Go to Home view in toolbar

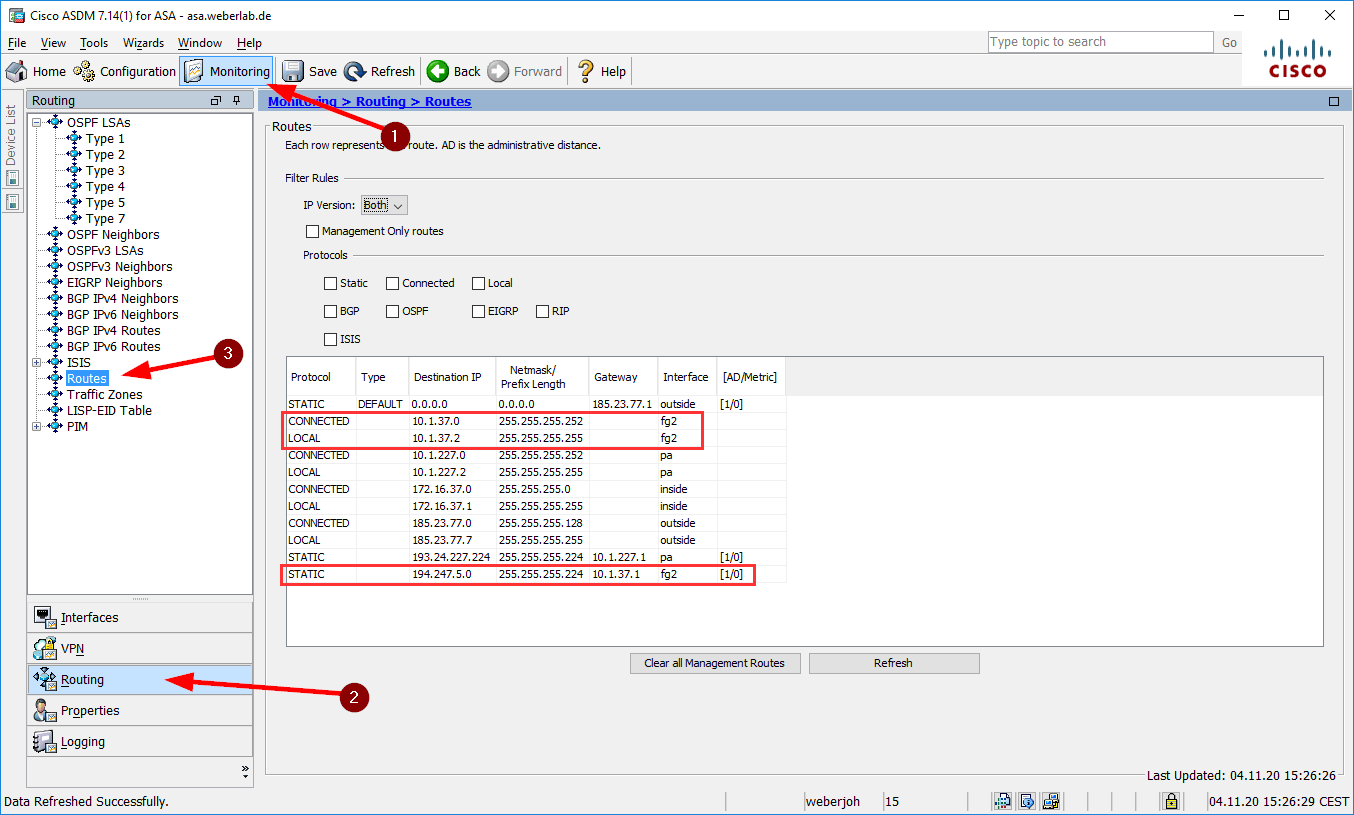(36, 71)
